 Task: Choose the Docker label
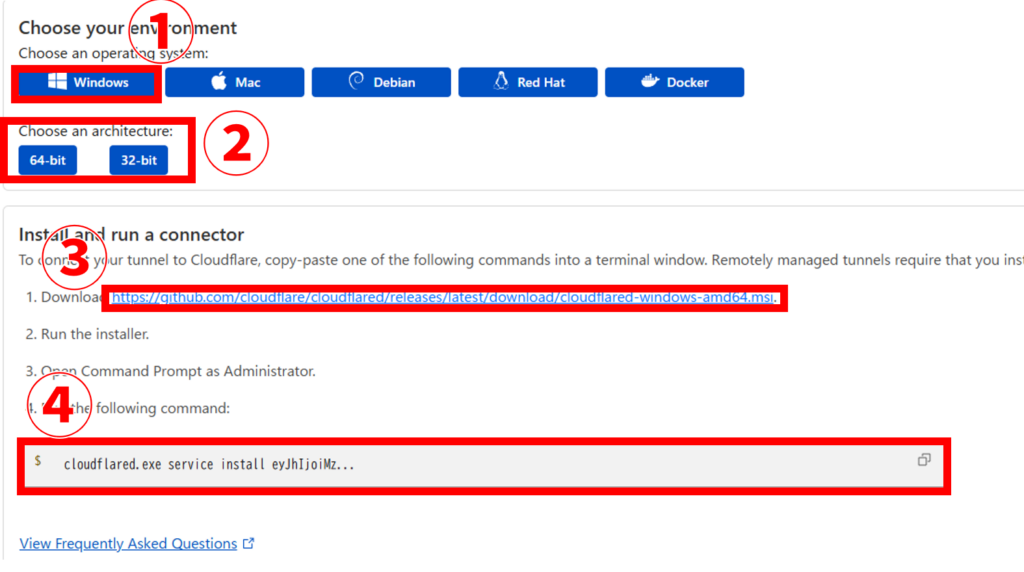coord(688,82)
